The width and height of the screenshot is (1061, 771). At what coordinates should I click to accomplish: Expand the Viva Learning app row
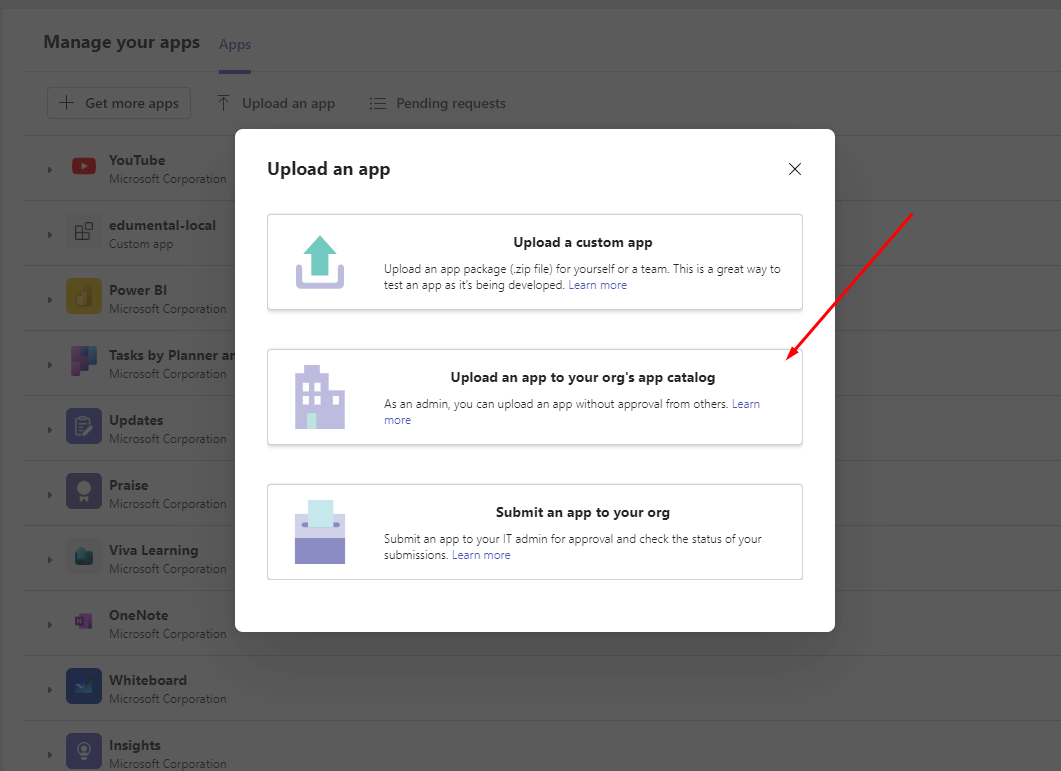coord(49,559)
